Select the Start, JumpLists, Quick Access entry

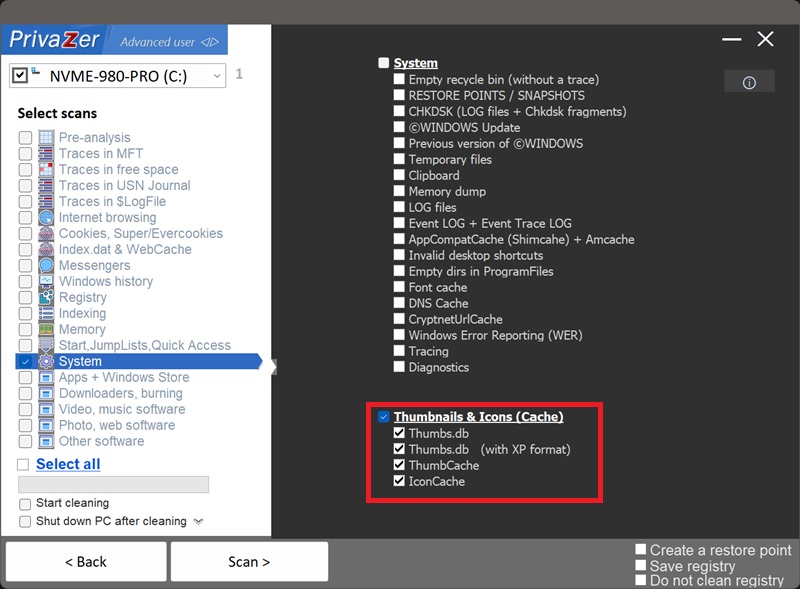145,346
